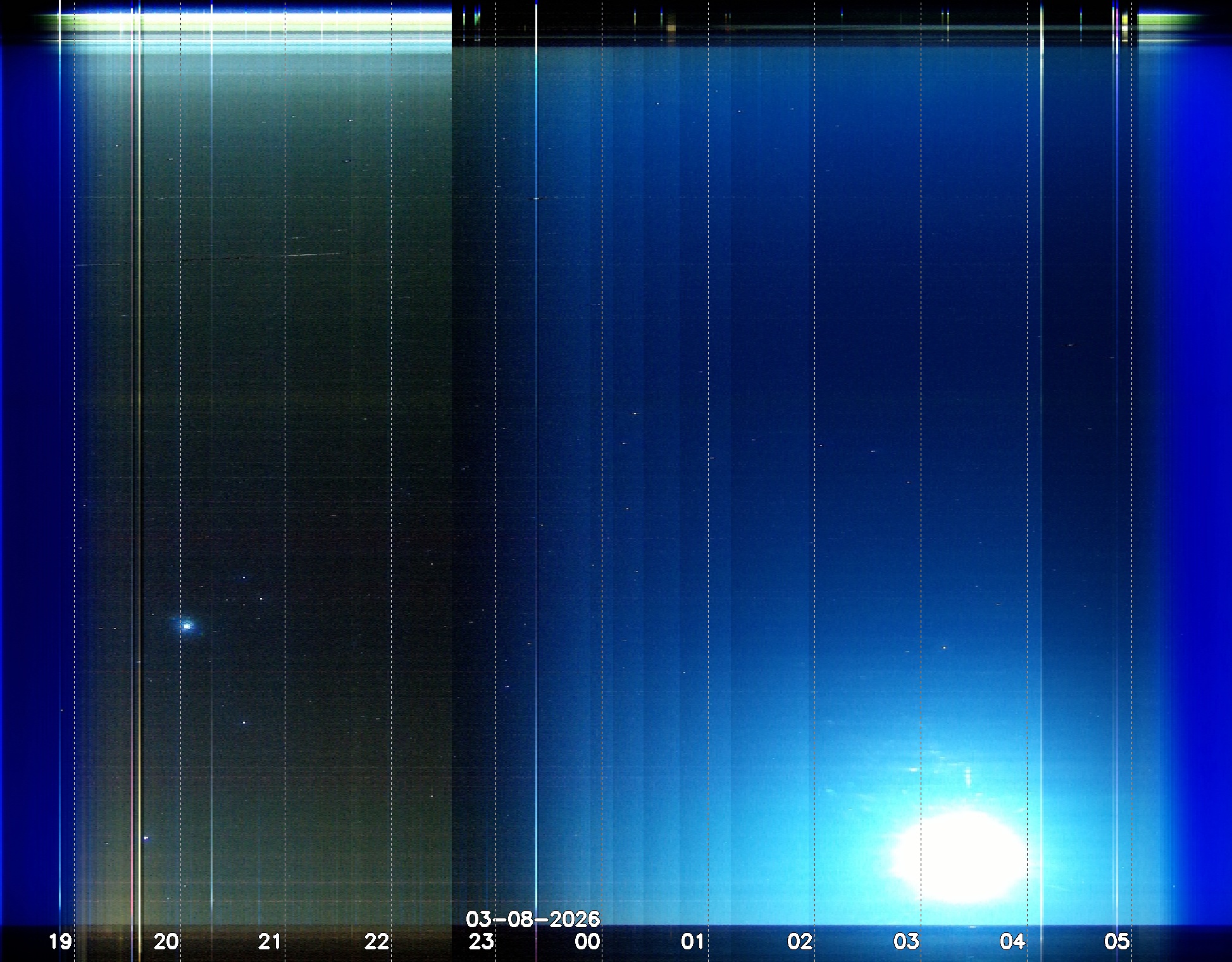
Task: Select the 02 hour marker
Action: 800,942
